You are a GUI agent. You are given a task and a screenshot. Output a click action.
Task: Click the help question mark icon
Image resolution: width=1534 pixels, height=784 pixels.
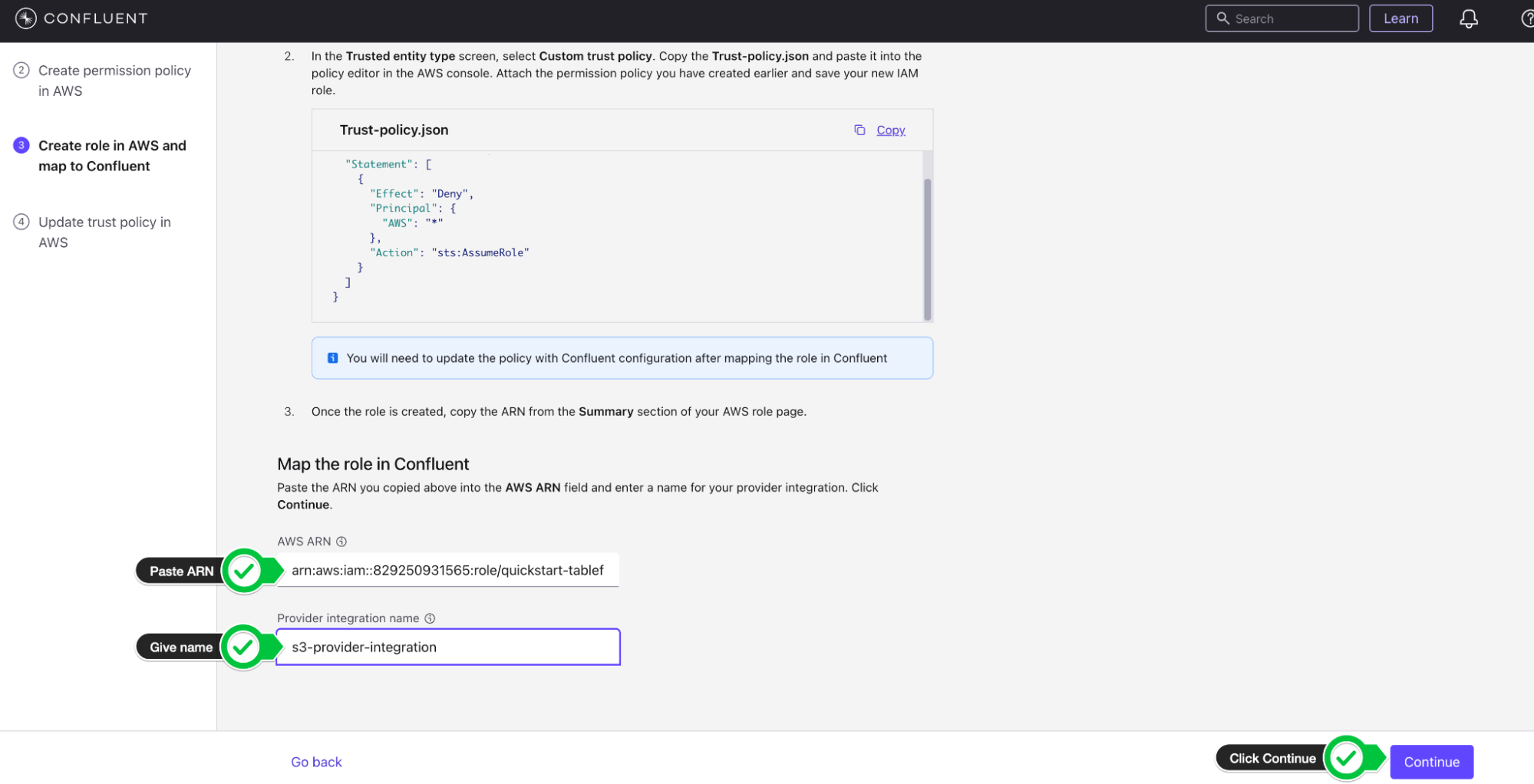point(1526,19)
